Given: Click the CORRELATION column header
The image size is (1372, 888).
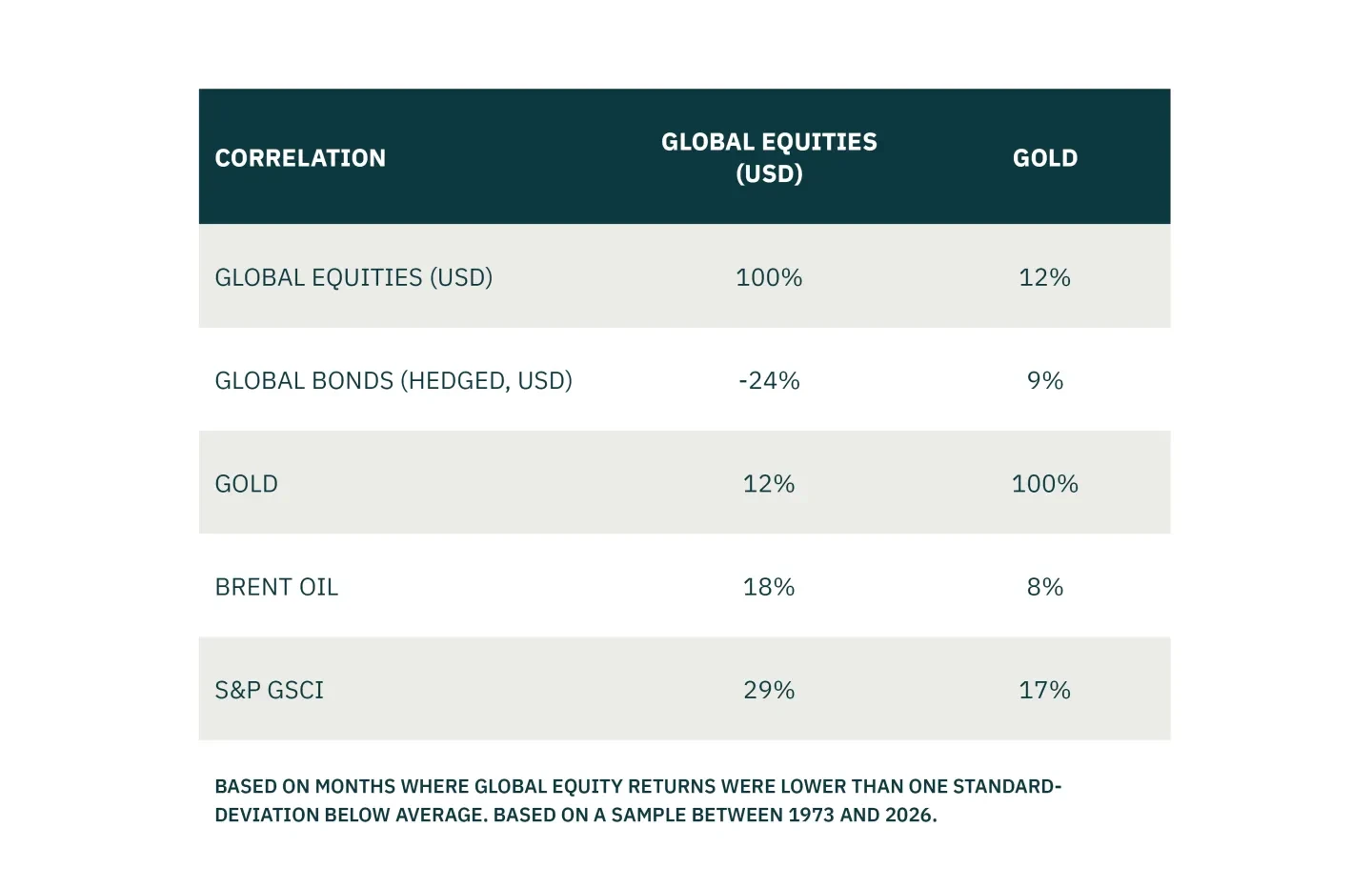Looking at the screenshot, I should [x=300, y=158].
